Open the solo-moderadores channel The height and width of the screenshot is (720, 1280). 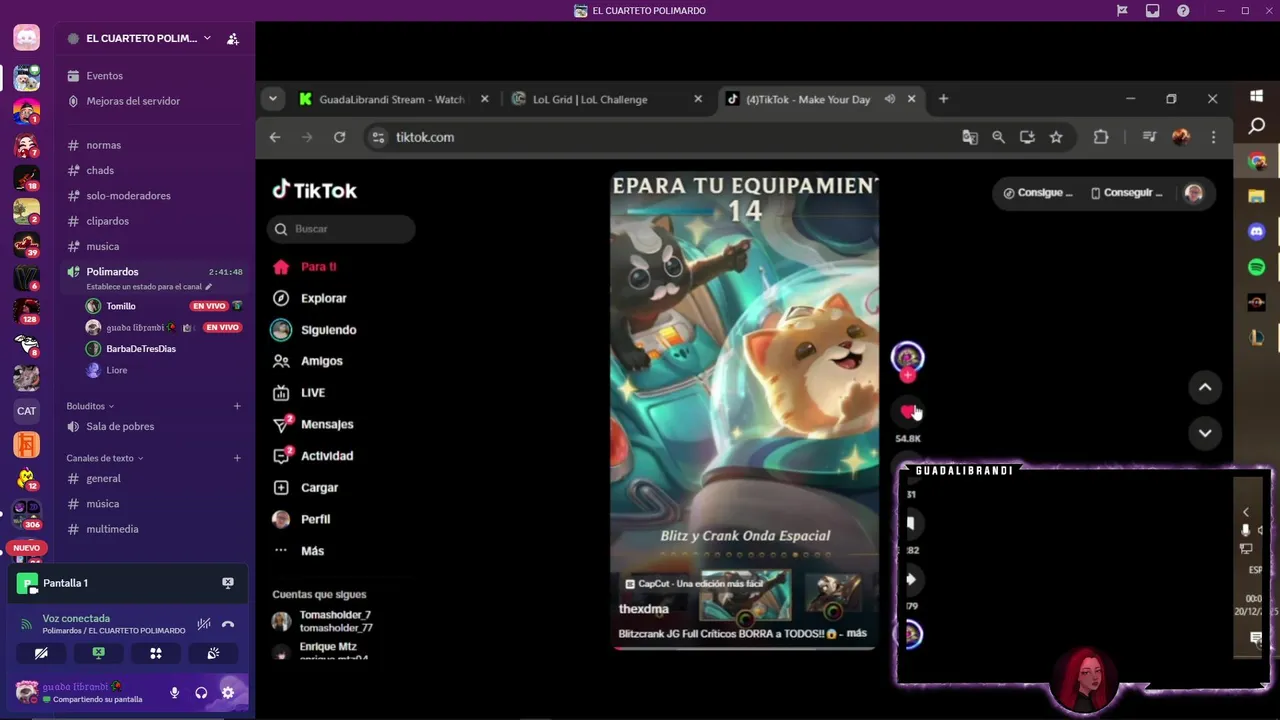pos(128,196)
